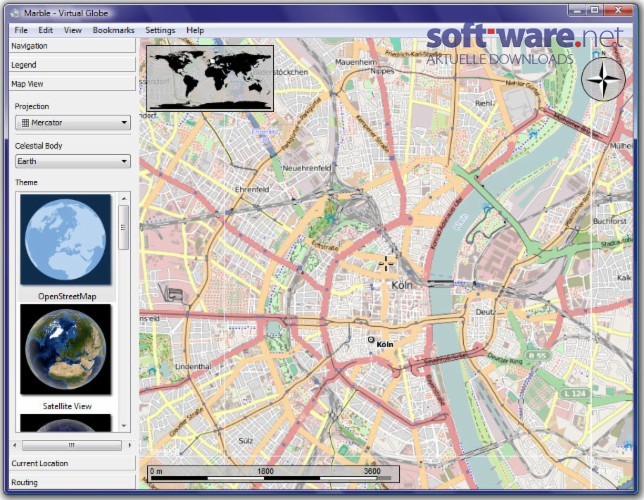Screen dimensions: 644x500
Task: Click the large 'Köln' city name label
Action: point(402,285)
